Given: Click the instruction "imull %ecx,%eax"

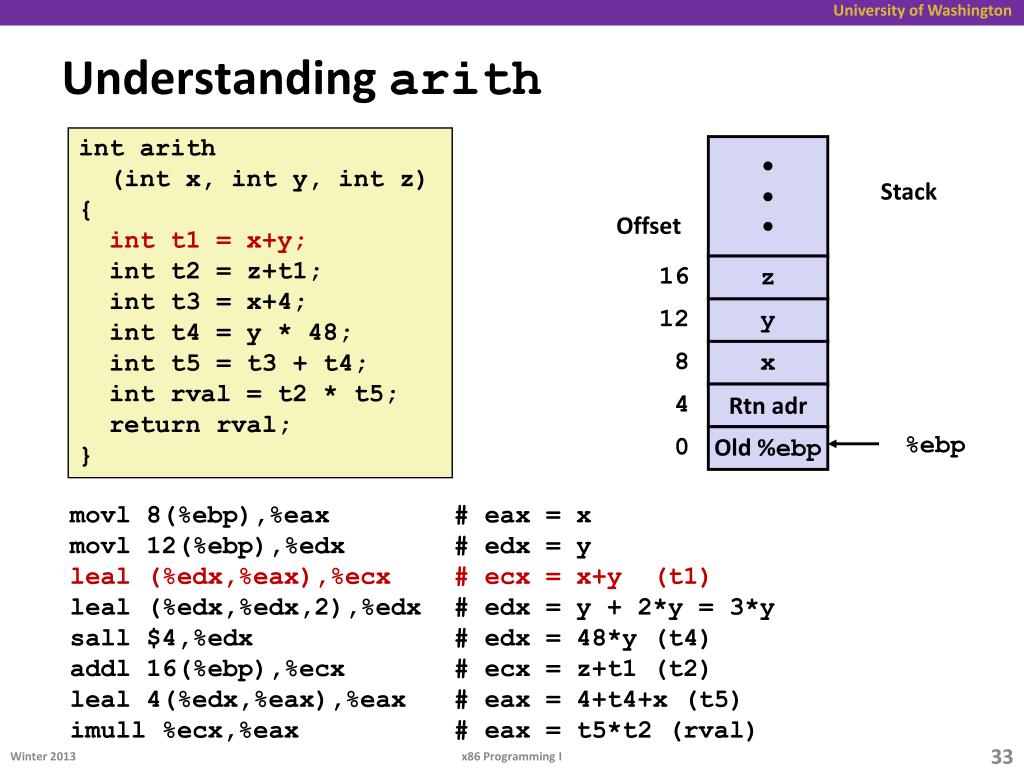Looking at the screenshot, I should 184,731.
